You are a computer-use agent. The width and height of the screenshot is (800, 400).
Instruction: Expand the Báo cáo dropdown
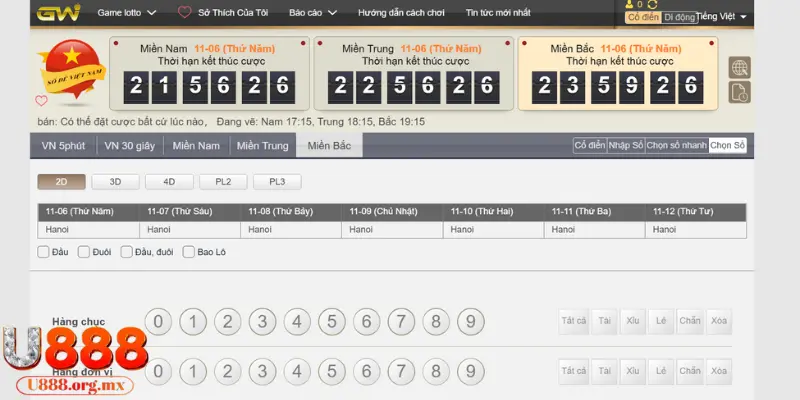(x=313, y=13)
